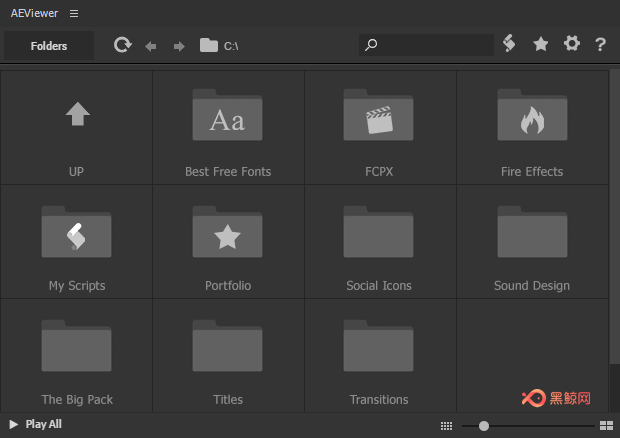Screen dimensions: 620x438
Task: Open the Portfolio folder
Action: pos(228,242)
